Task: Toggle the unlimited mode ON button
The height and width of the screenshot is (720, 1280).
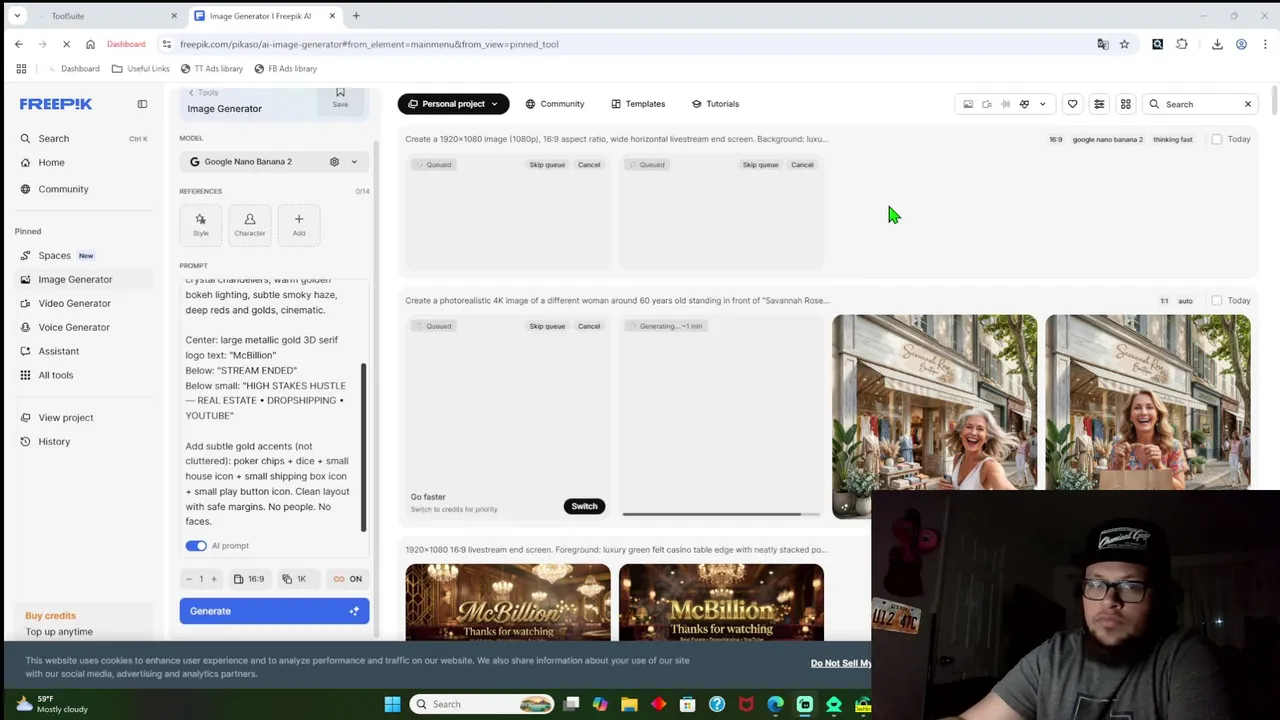Action: tap(348, 579)
